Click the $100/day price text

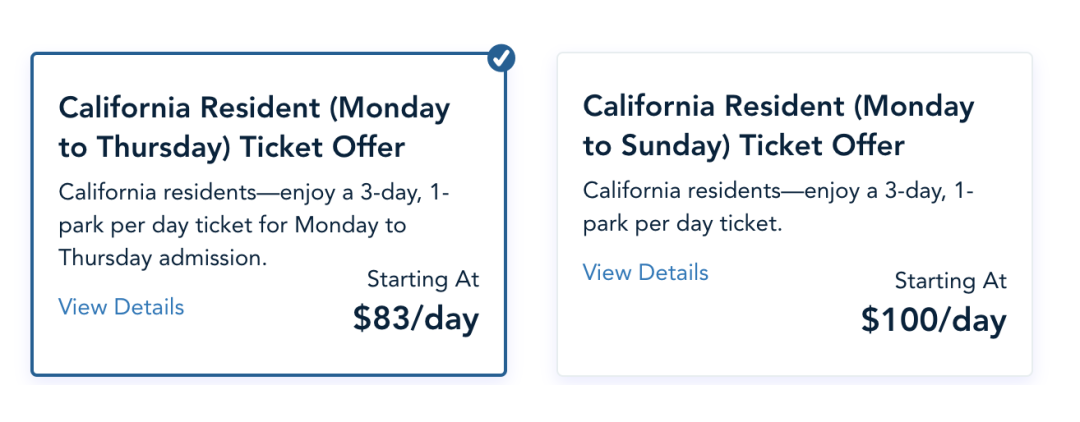pyautogui.click(x=934, y=321)
